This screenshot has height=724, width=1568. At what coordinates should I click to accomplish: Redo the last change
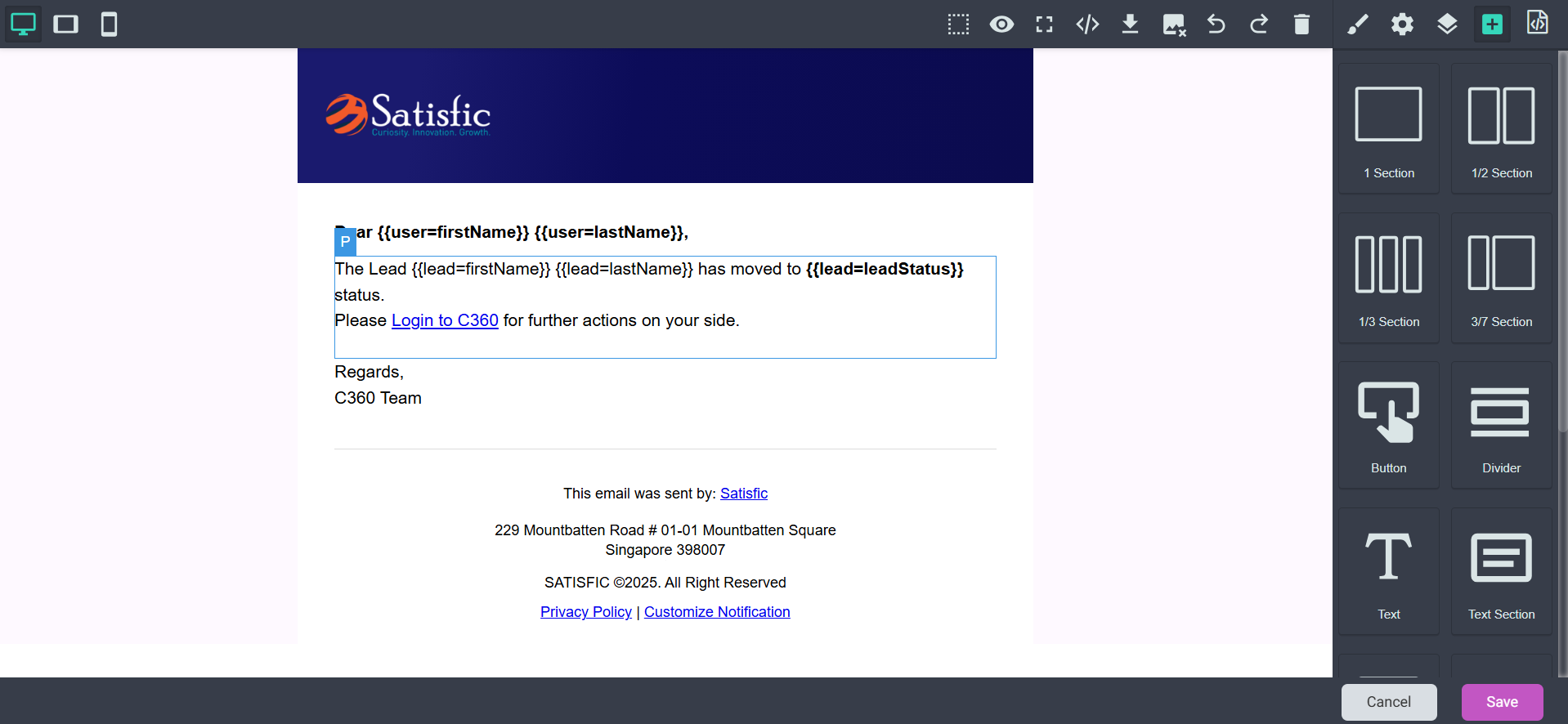(1259, 25)
